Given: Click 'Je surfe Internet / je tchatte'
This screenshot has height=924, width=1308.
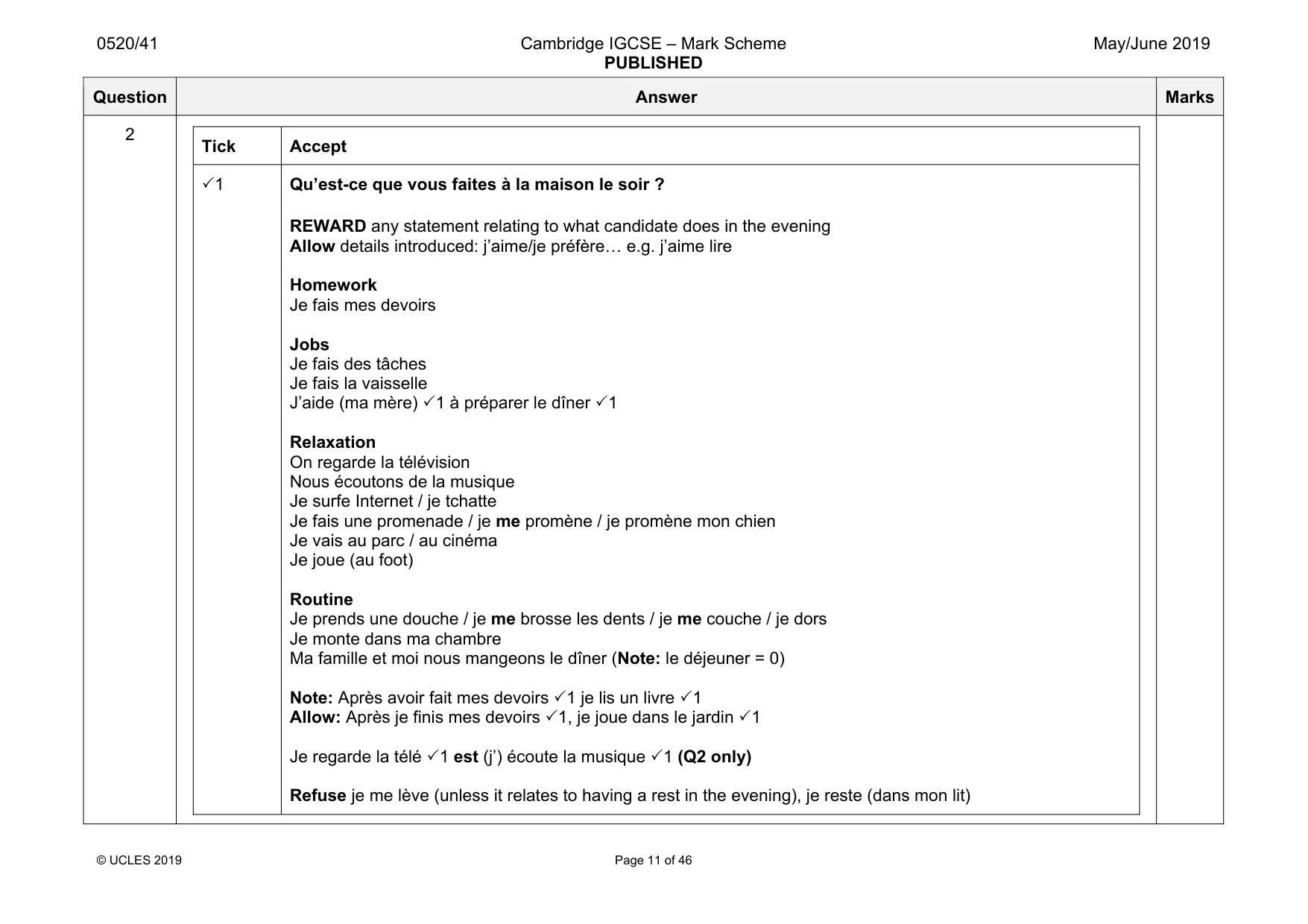Looking at the screenshot, I should tap(393, 501).
